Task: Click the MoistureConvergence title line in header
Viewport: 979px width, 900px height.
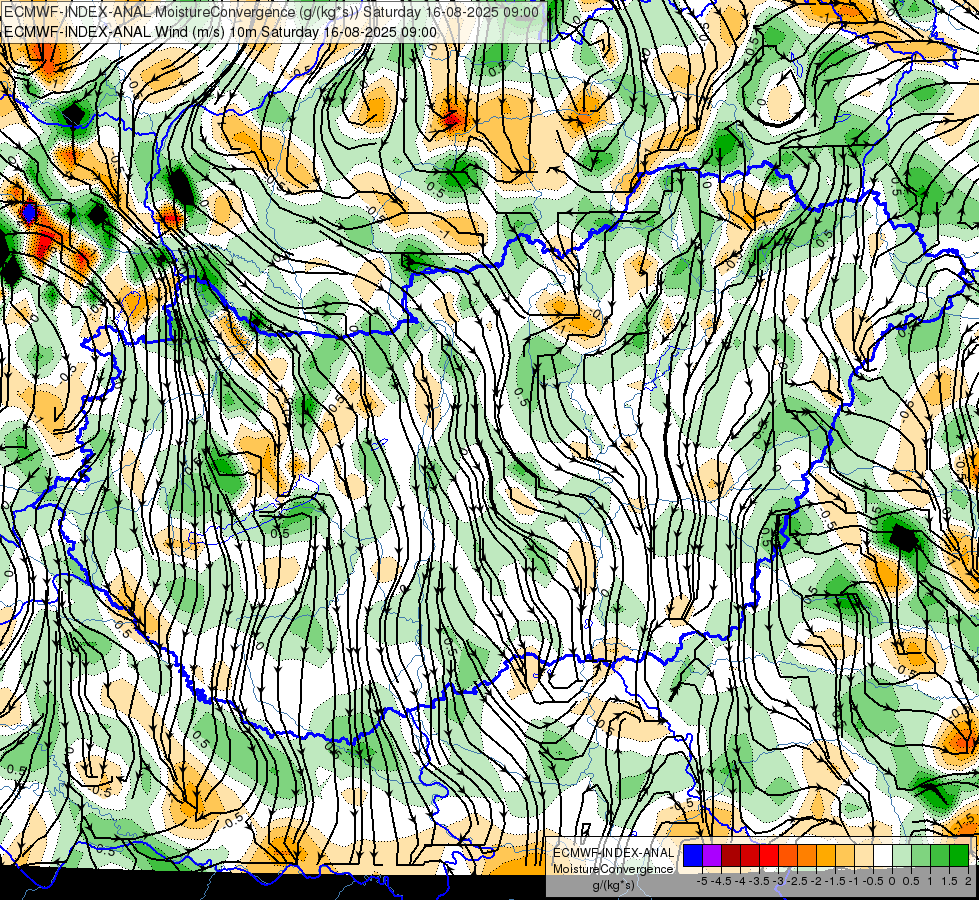Action: click(x=271, y=12)
